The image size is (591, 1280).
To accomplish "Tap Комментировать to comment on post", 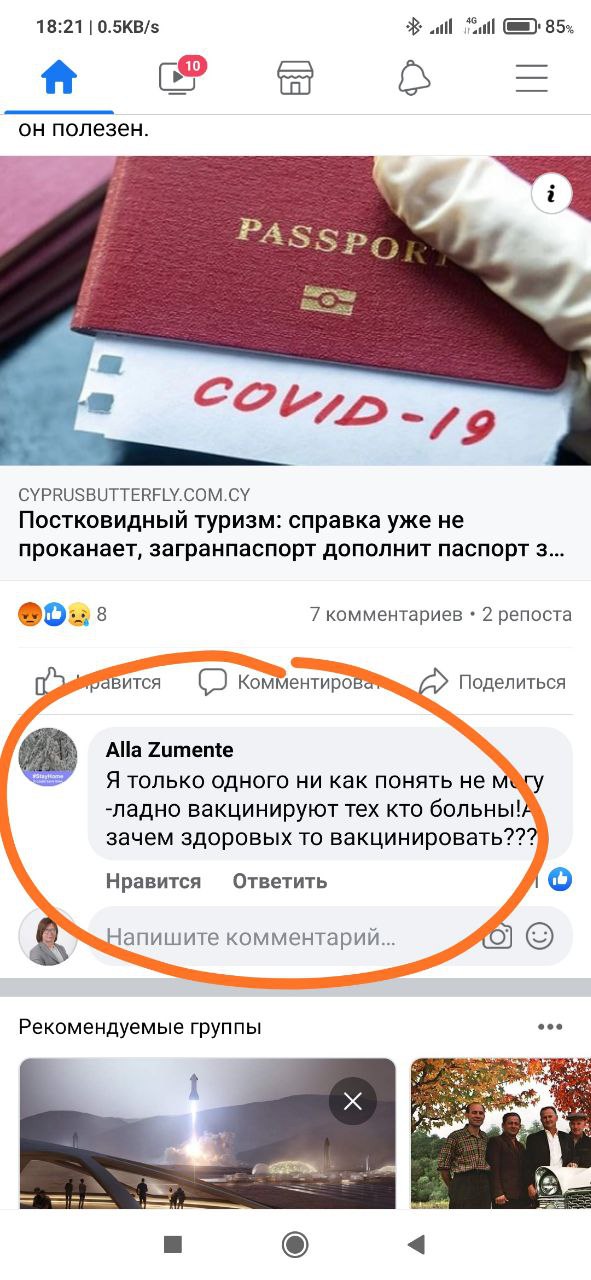I will (290, 682).
